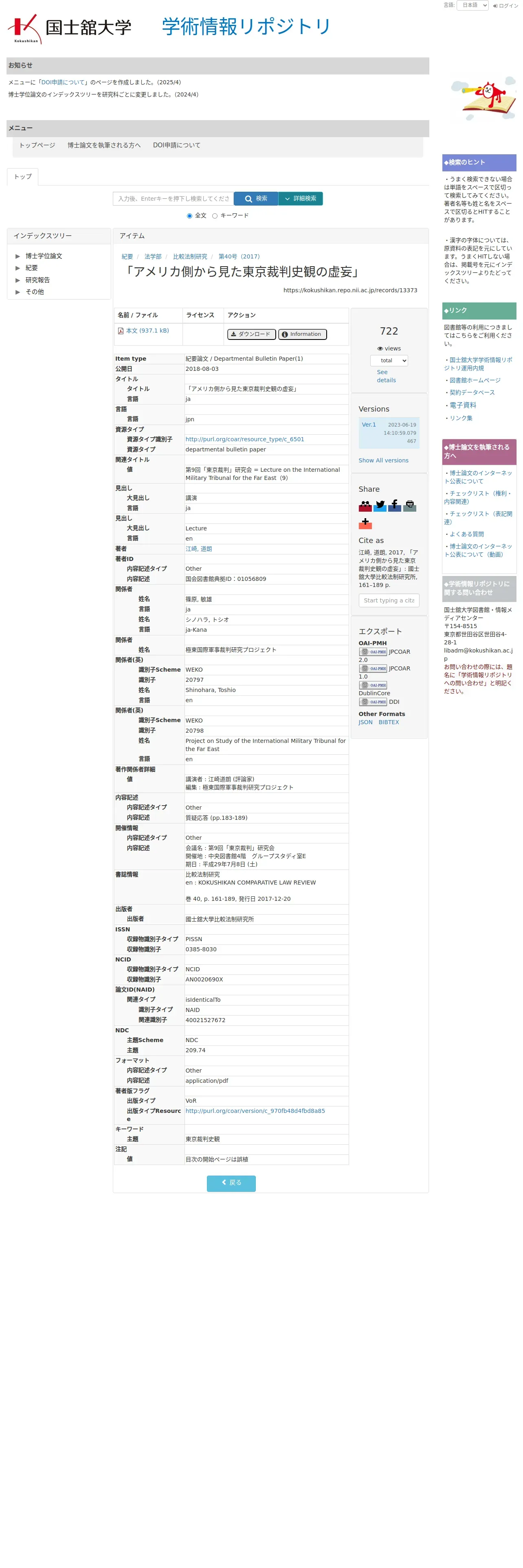Click the 検索 search button
The height and width of the screenshot is (1568, 523).
click(x=256, y=199)
